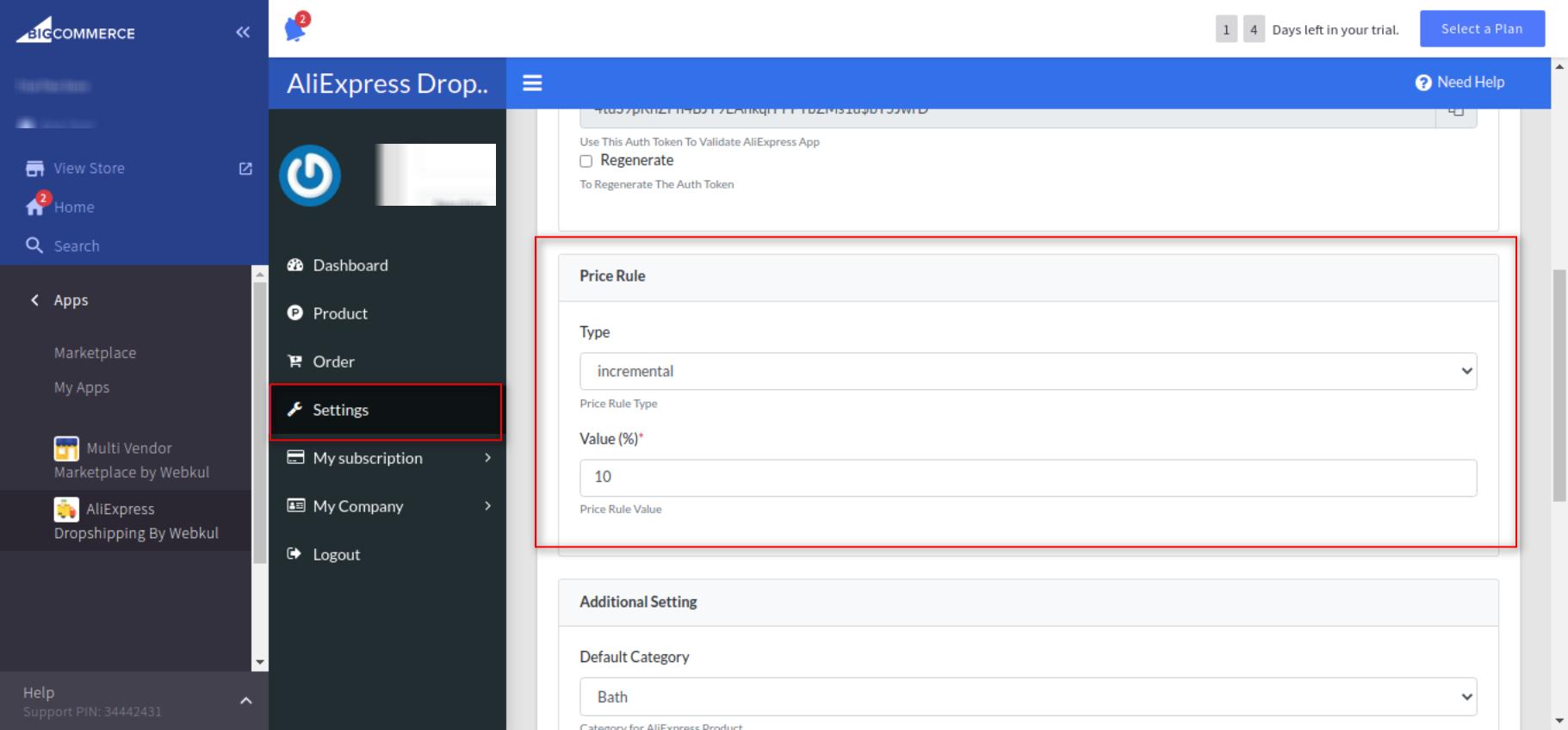Expand the My subscription submenu arrow
The height and width of the screenshot is (730, 1568).
click(487, 458)
